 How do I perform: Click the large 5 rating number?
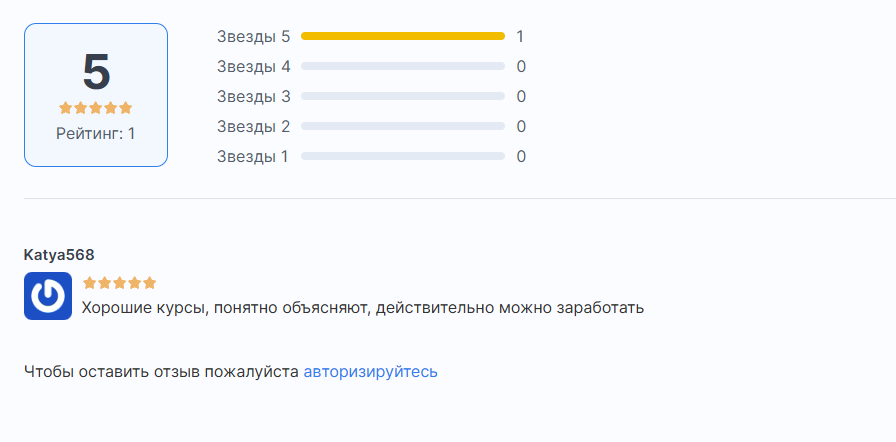click(x=96, y=72)
